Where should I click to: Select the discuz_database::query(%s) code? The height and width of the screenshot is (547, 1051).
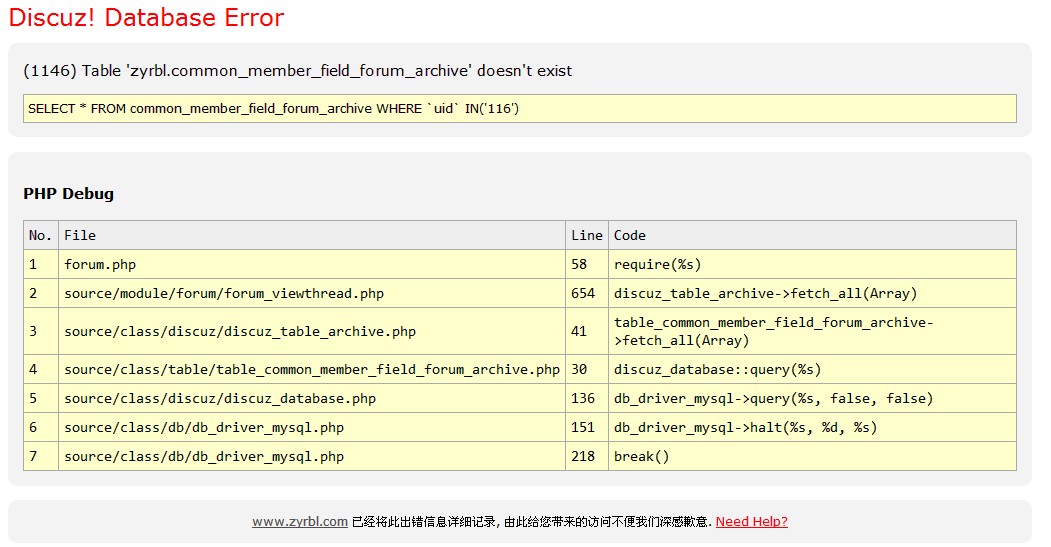pos(717,369)
